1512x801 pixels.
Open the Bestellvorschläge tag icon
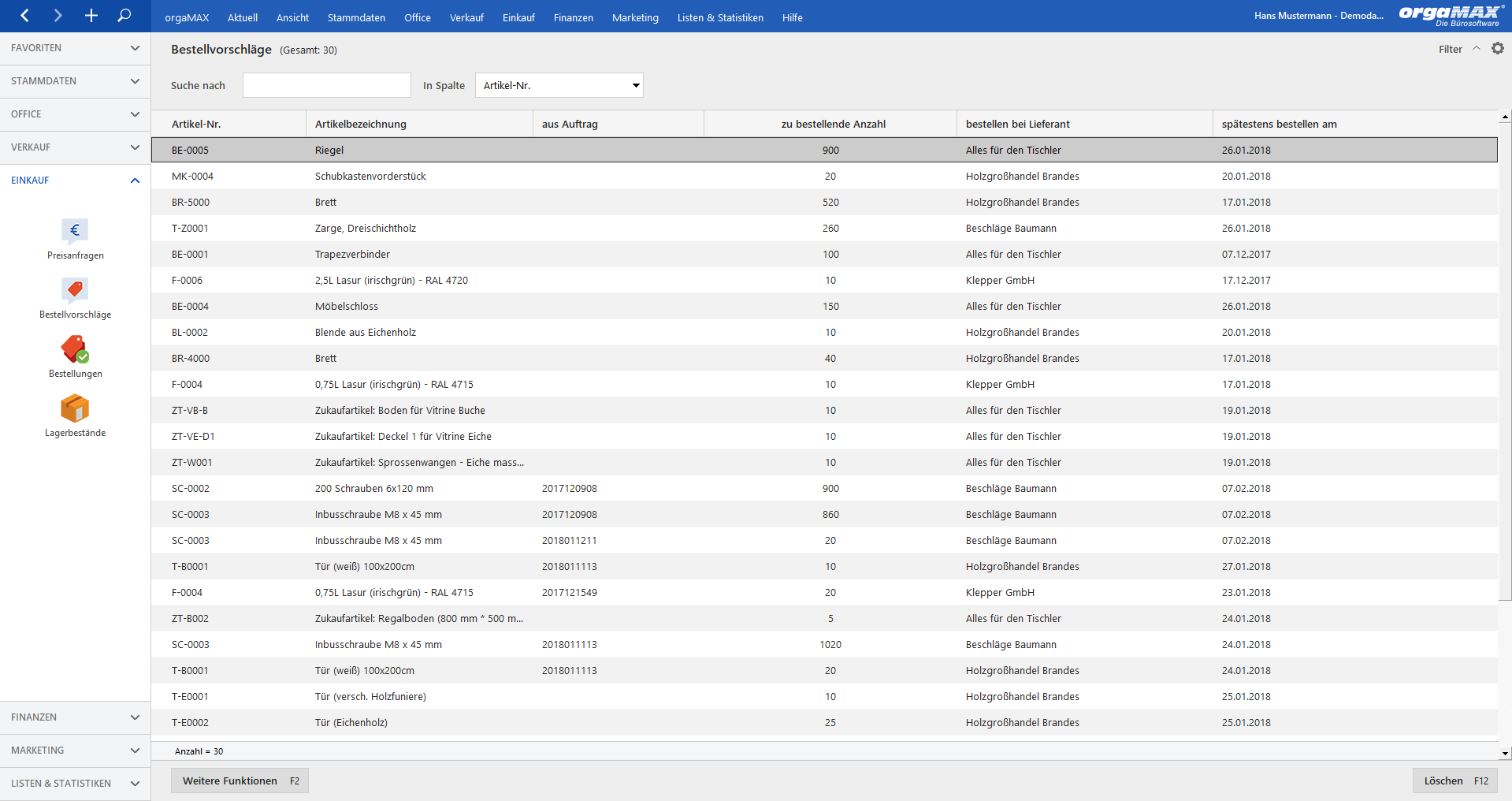click(x=75, y=290)
